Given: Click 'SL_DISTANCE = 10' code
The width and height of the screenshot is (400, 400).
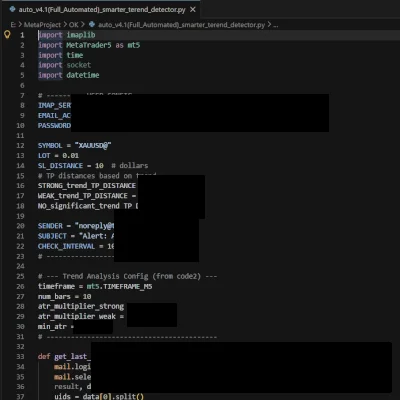Looking at the screenshot, I should pyautogui.click(x=71, y=165).
